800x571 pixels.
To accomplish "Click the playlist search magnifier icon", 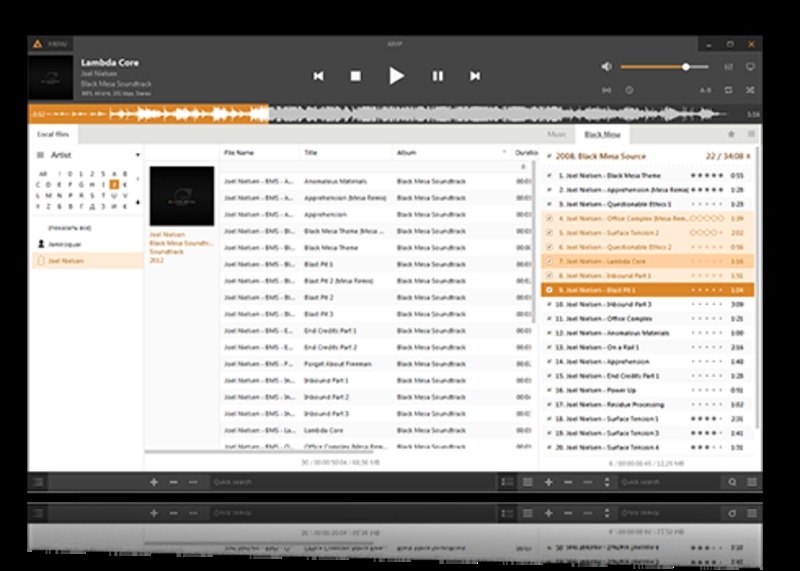I will 732,482.
